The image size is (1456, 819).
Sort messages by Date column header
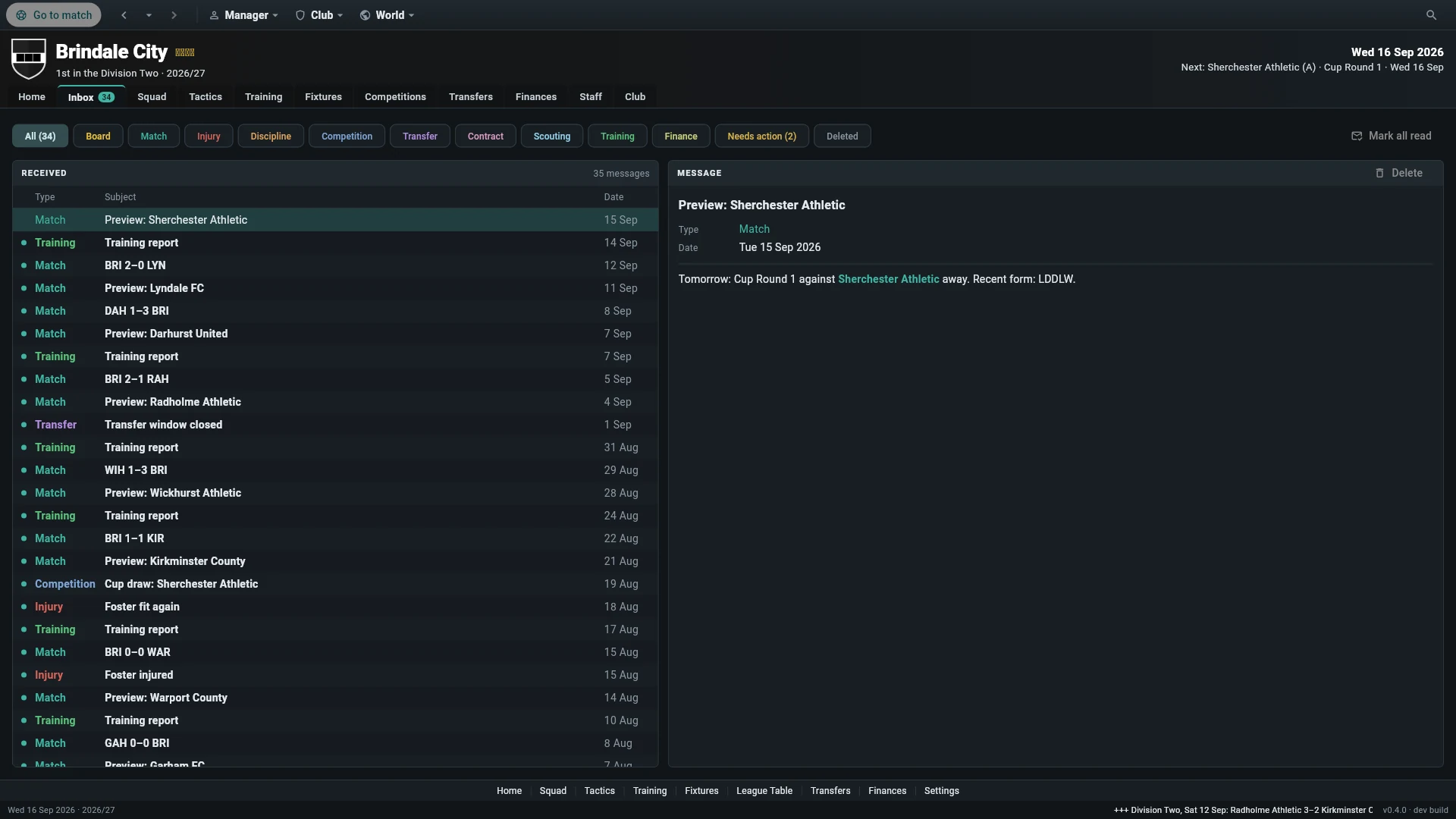tap(613, 197)
